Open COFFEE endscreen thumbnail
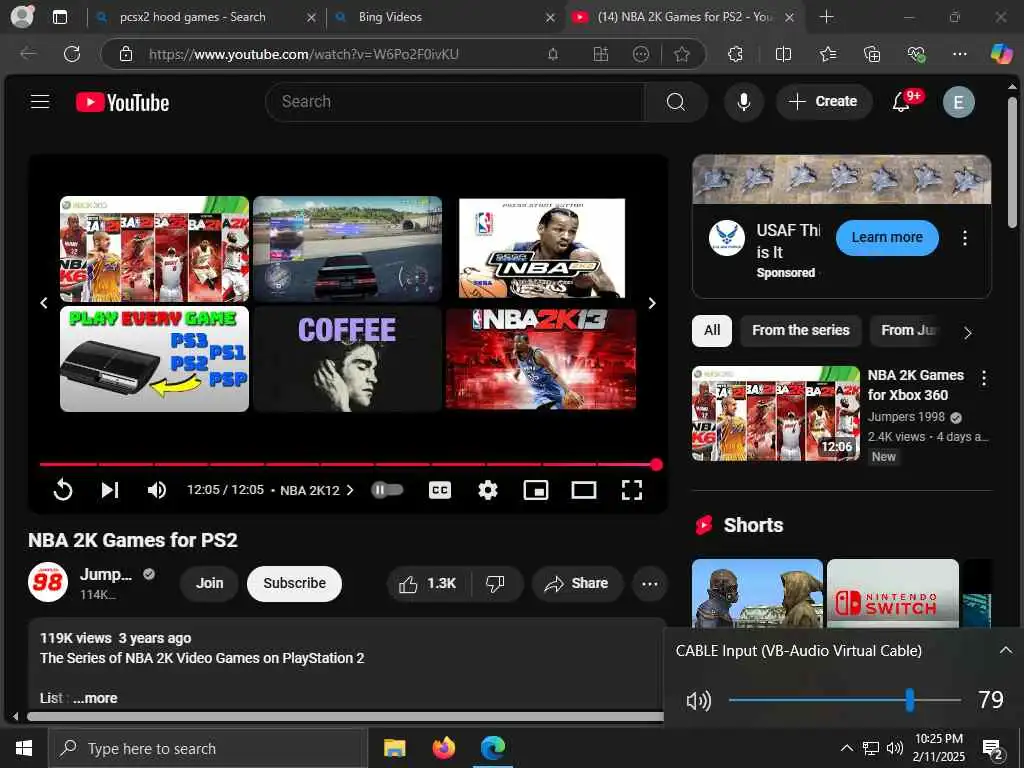Screen dimensions: 1024x768 click(347, 359)
